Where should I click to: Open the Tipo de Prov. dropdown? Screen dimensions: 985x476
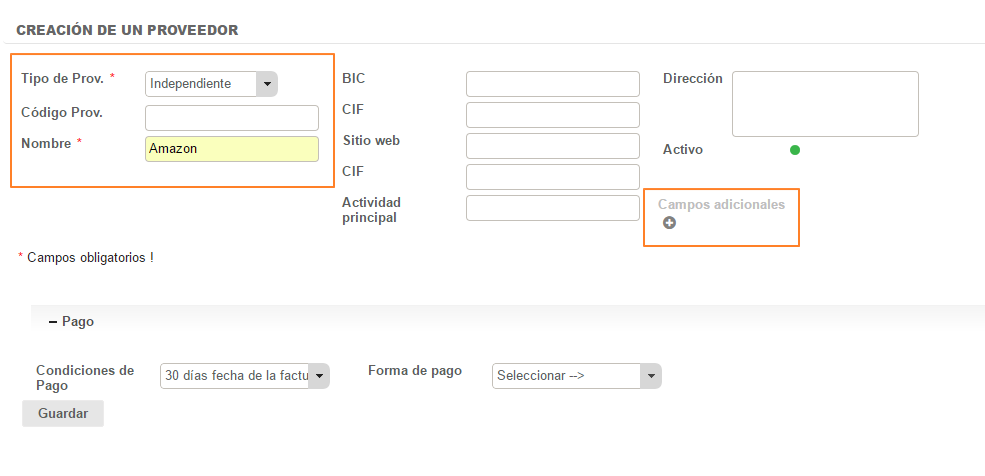click(211, 84)
